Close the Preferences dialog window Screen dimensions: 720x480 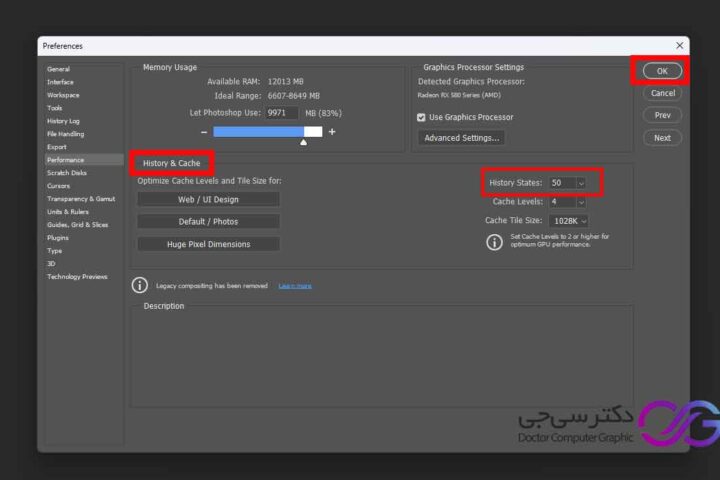(x=680, y=45)
